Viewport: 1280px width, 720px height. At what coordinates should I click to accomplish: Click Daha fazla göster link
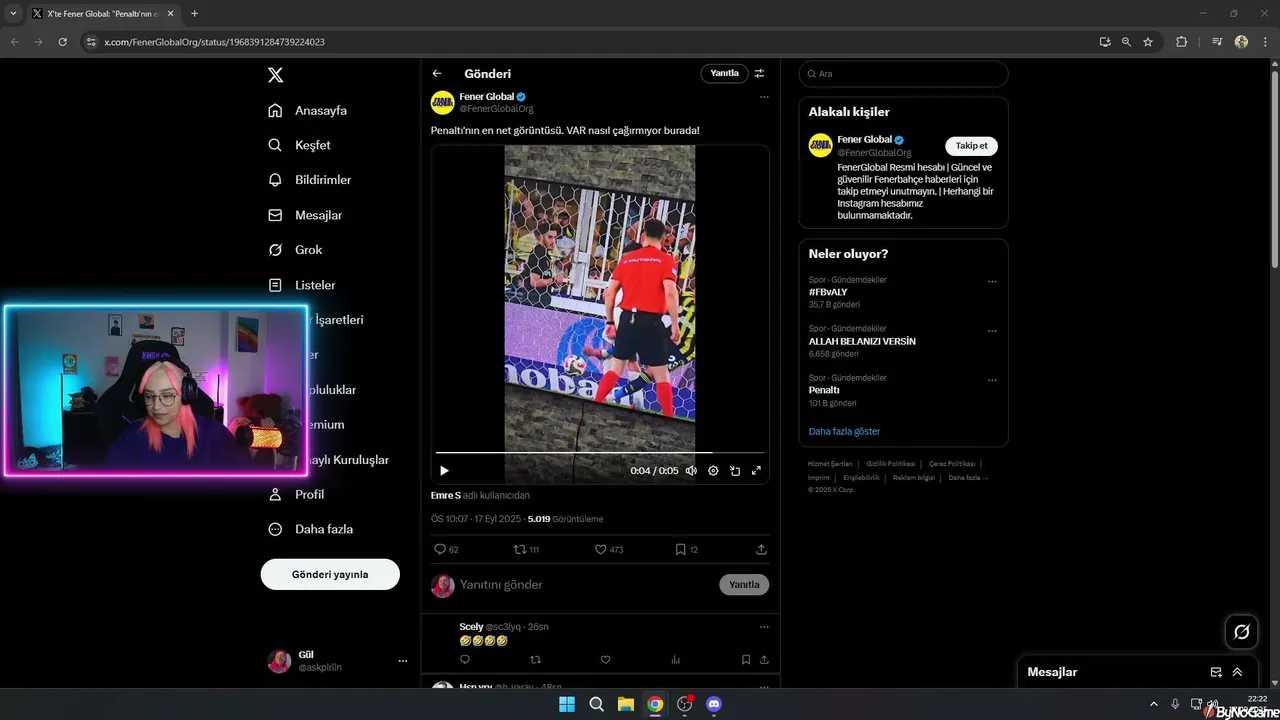pyautogui.click(x=844, y=431)
